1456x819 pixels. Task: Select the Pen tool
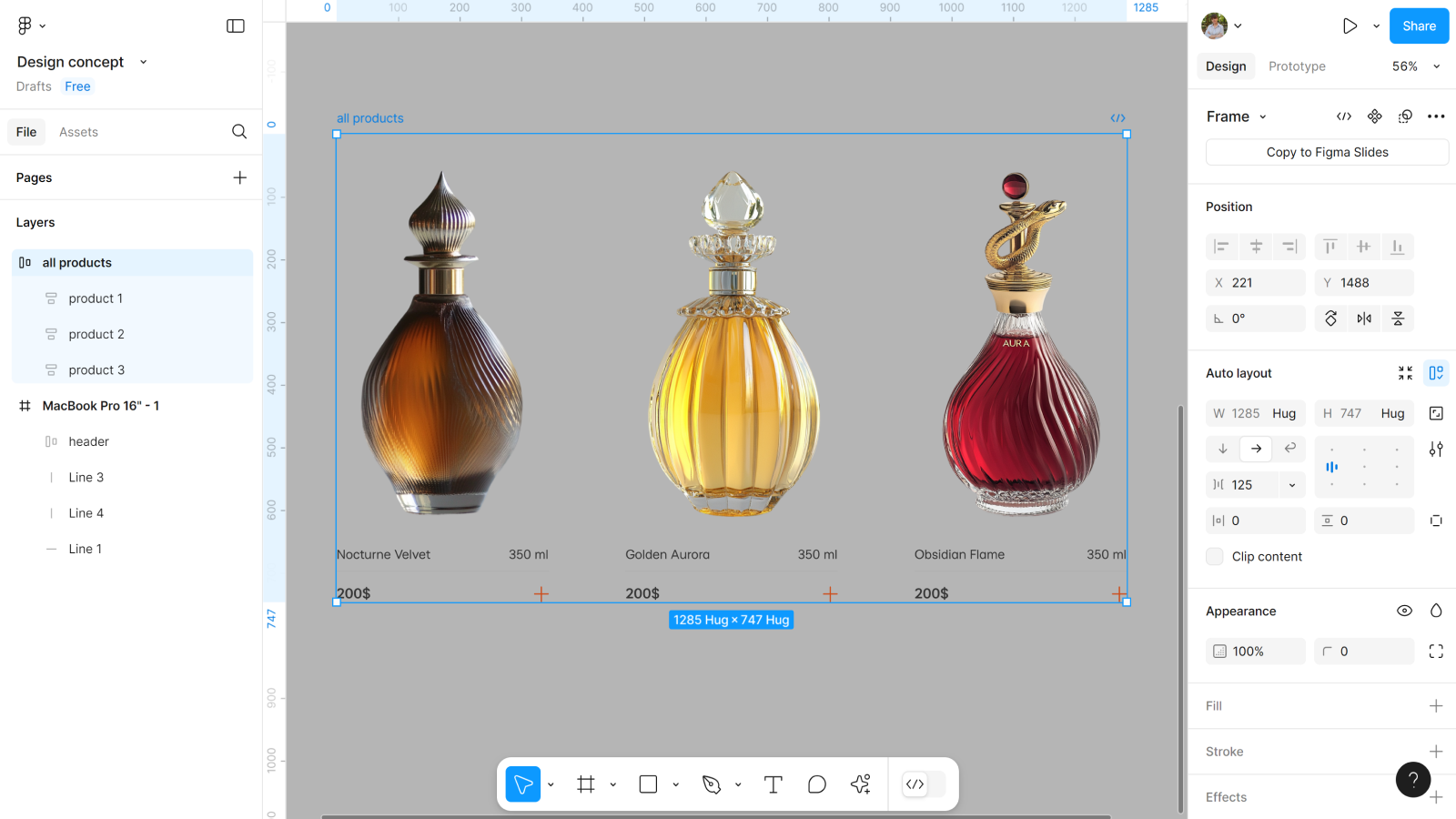tap(712, 784)
